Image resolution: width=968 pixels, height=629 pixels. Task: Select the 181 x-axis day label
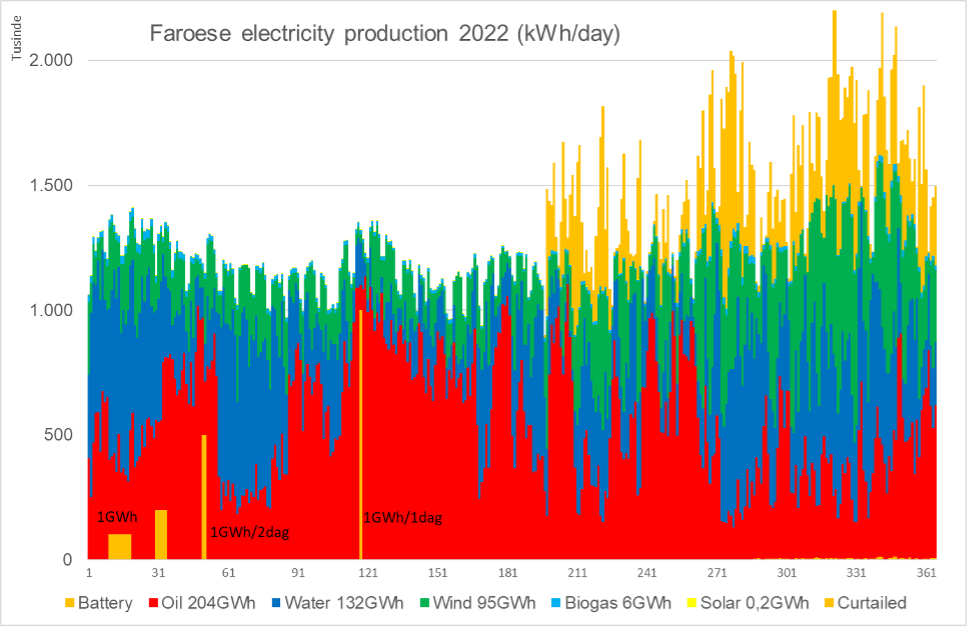click(x=507, y=574)
